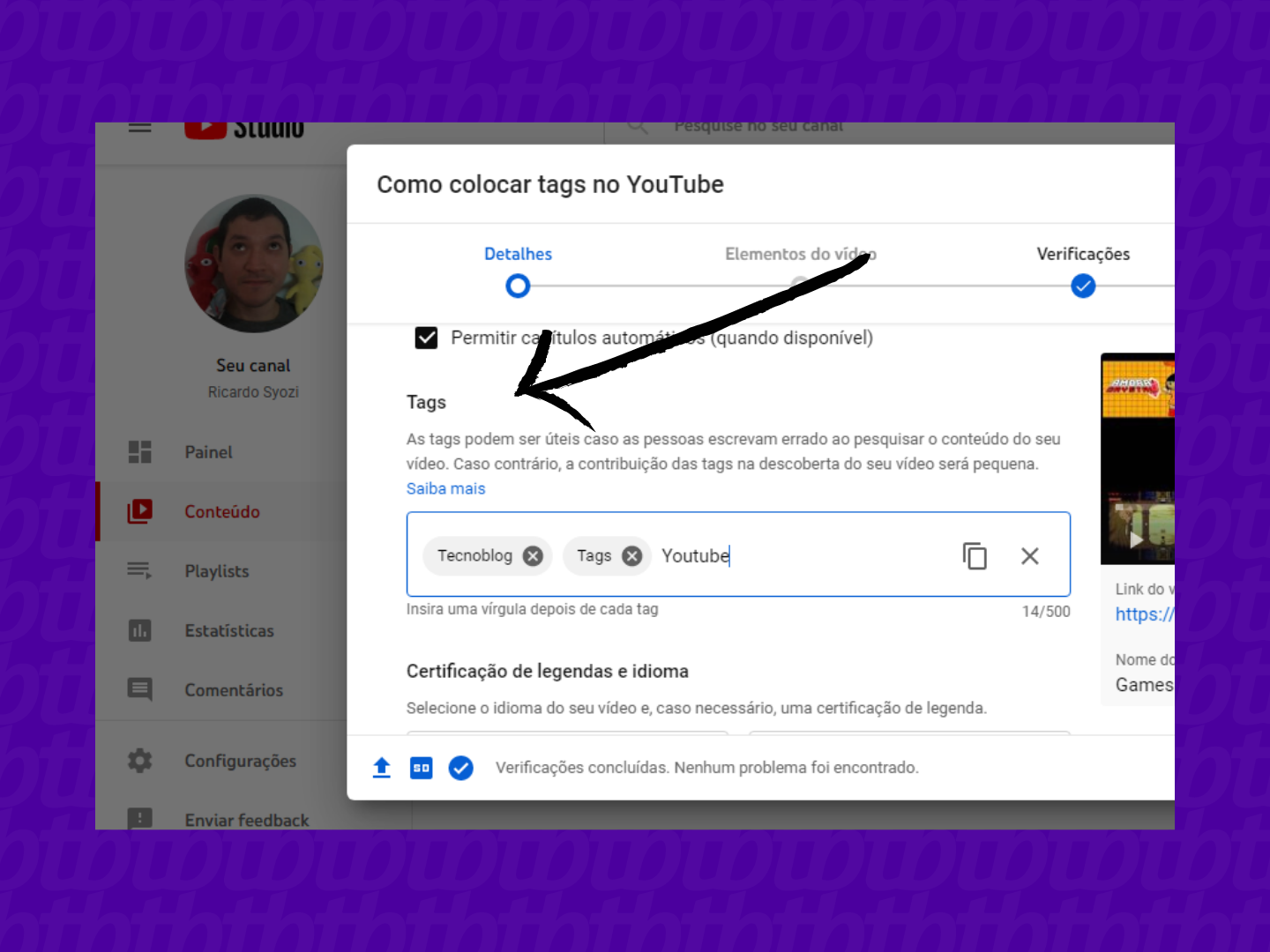The width and height of the screenshot is (1270, 952).
Task: Go to Painel in sidebar
Action: point(208,452)
